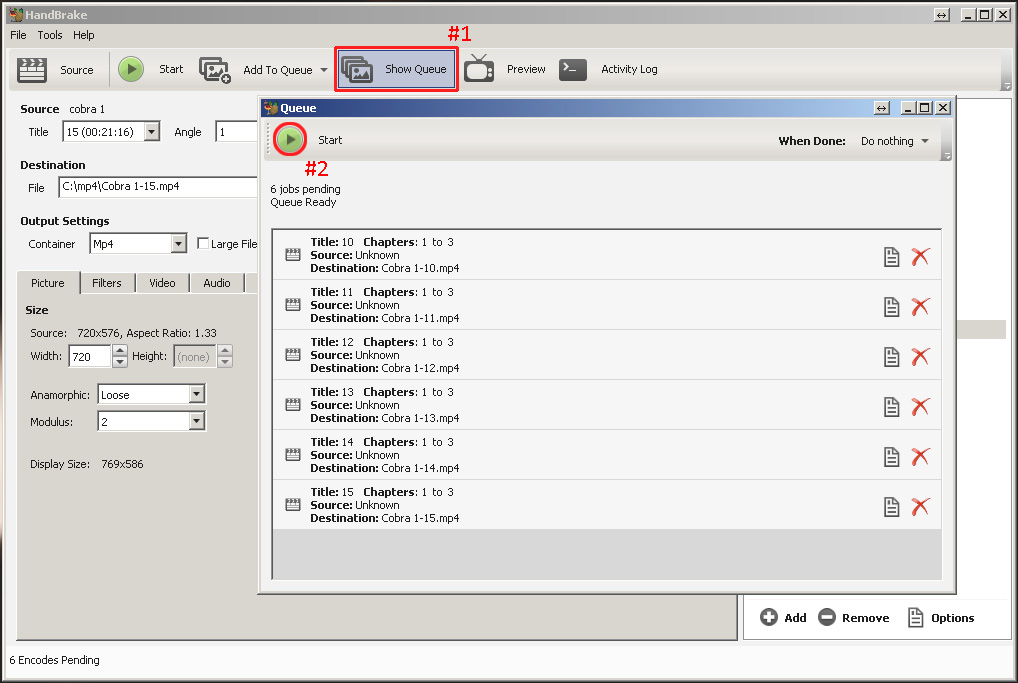
Task: Open the Modulus dropdown
Action: click(x=197, y=421)
